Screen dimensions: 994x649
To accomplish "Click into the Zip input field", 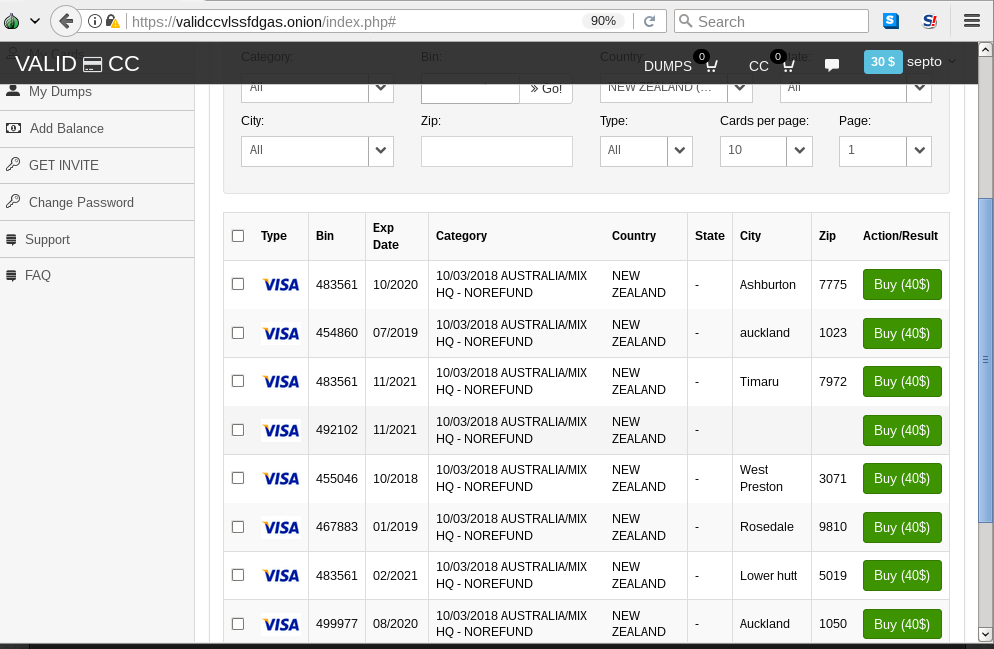I will click(496, 151).
